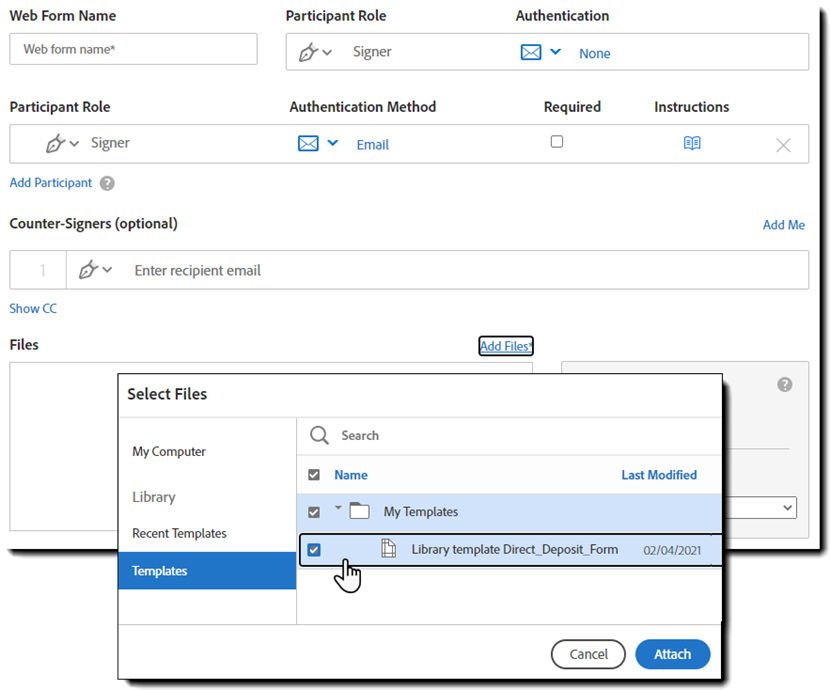This screenshot has width=830, height=690.
Task: Open the Instructions book icon for the Signer
Action: (x=692, y=143)
